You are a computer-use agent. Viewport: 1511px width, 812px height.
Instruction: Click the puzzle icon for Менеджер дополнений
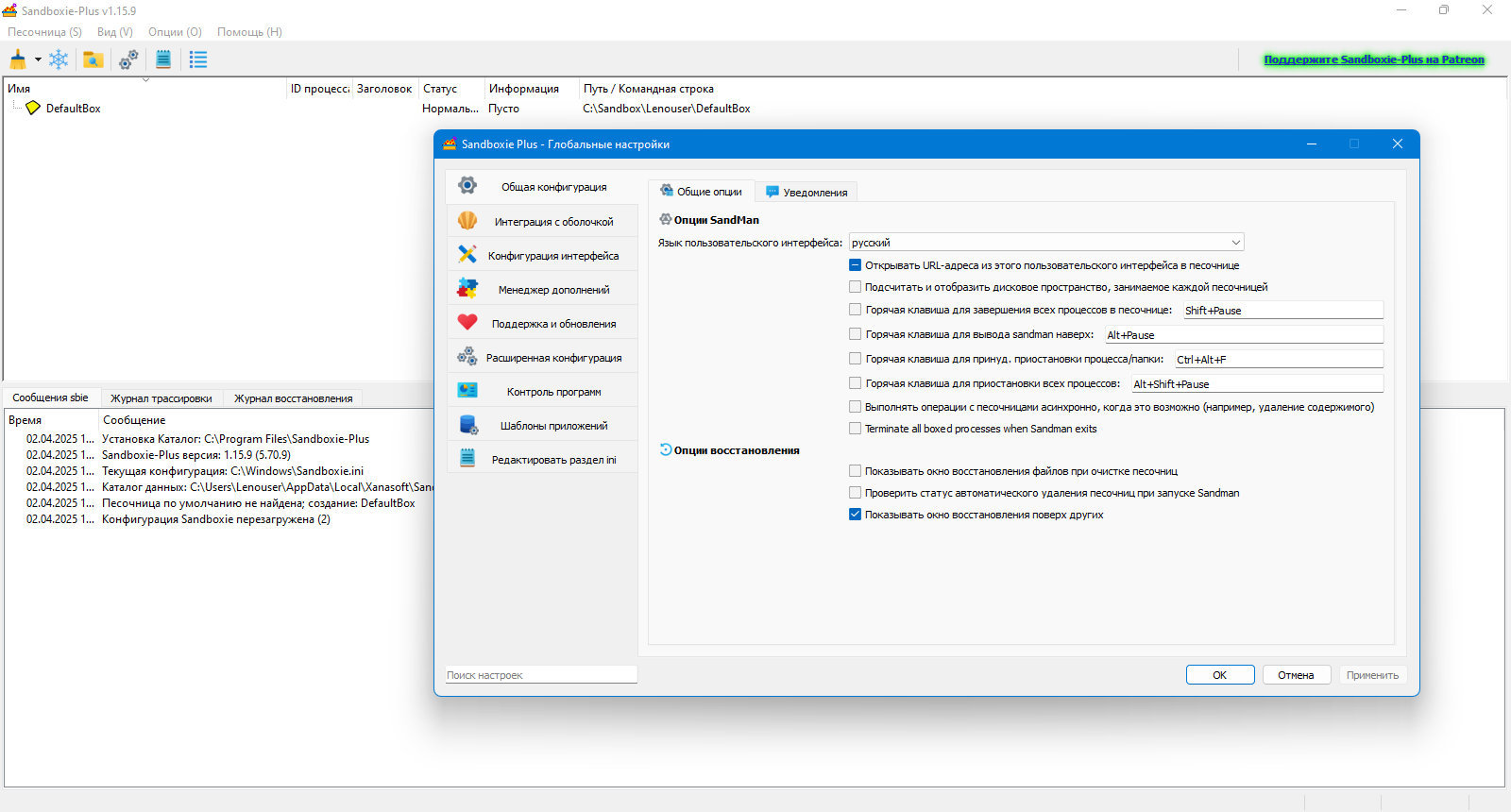click(x=467, y=288)
